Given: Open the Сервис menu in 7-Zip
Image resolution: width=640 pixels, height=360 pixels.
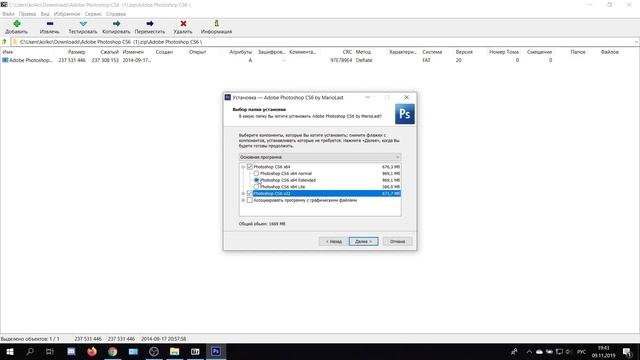Looking at the screenshot, I should 93,14.
